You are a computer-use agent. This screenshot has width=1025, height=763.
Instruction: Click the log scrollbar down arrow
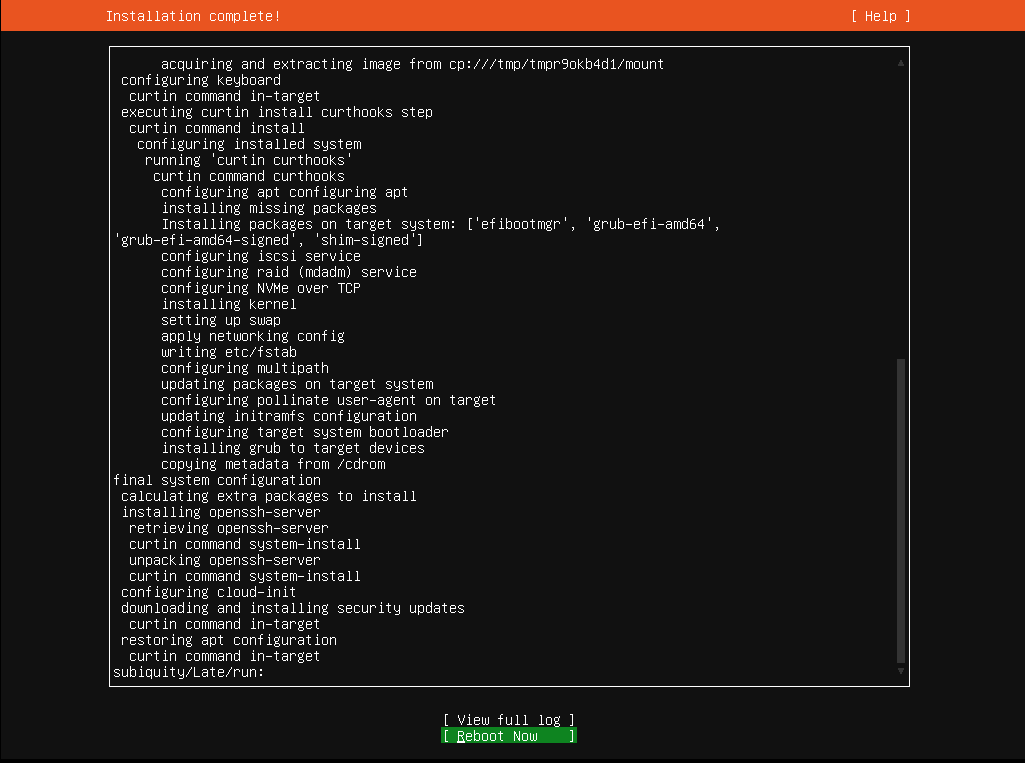coord(901,671)
